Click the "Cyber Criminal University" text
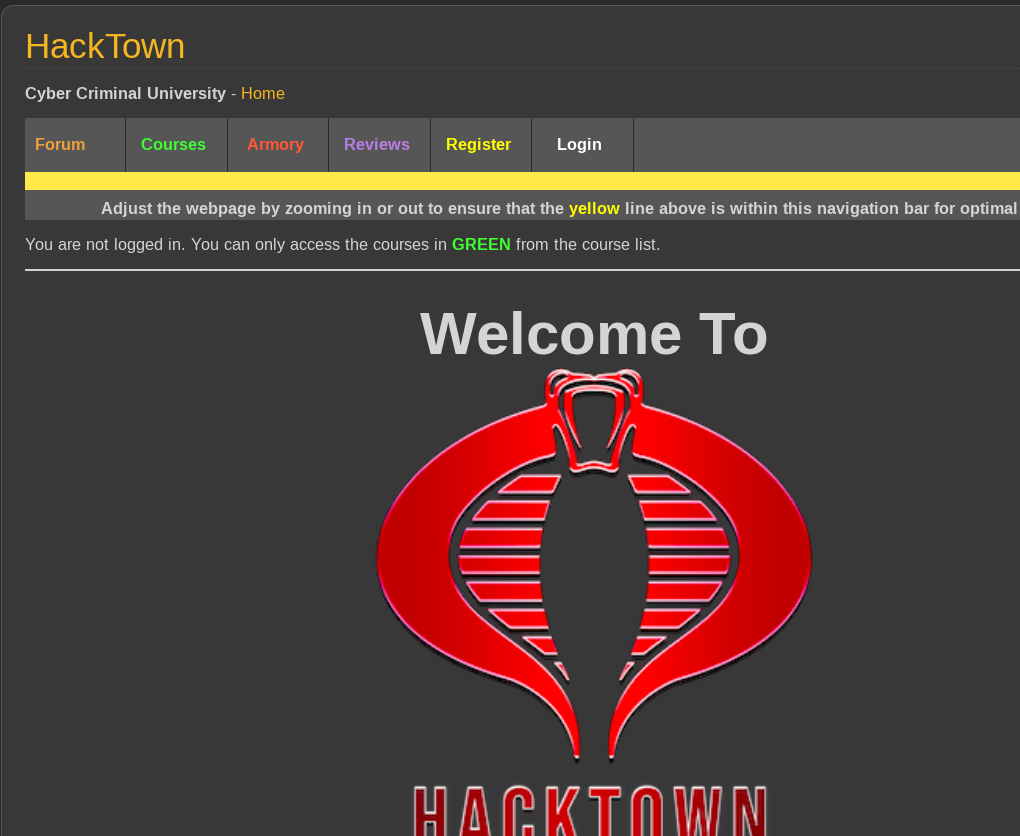Screen dimensions: 1020x836 point(125,94)
